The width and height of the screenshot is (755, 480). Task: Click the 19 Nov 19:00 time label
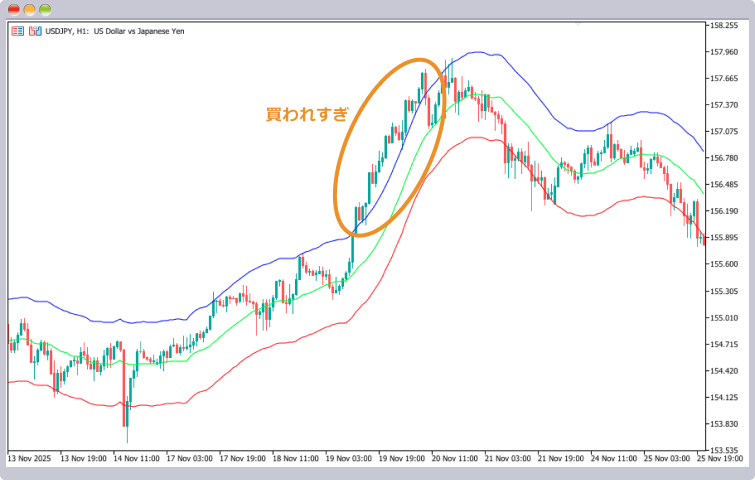[x=402, y=458]
